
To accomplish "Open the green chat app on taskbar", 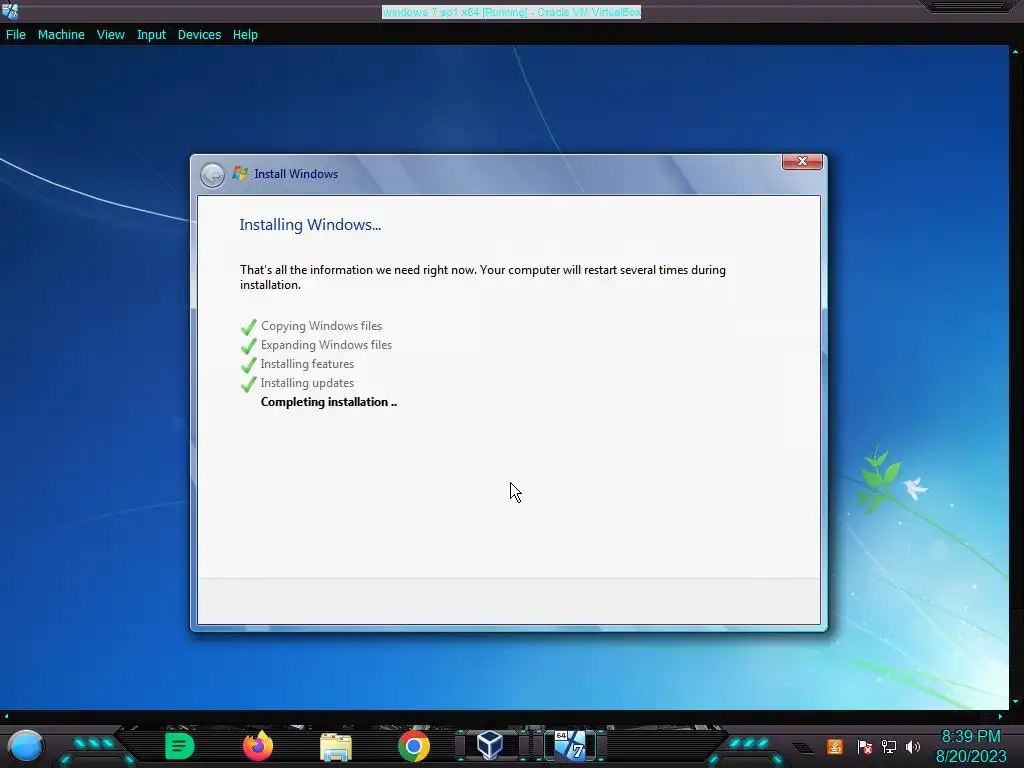I will click(180, 746).
